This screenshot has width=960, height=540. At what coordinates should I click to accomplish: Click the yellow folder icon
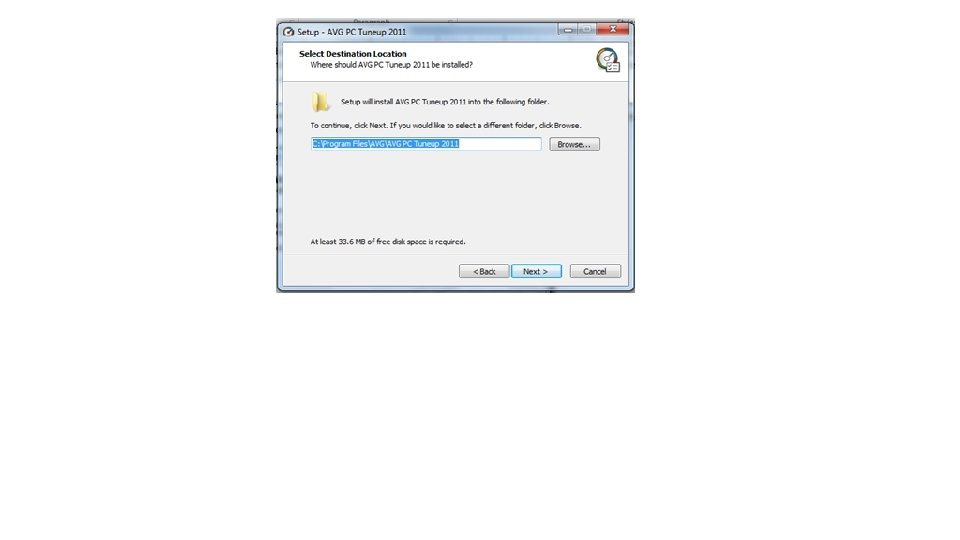tap(320, 102)
